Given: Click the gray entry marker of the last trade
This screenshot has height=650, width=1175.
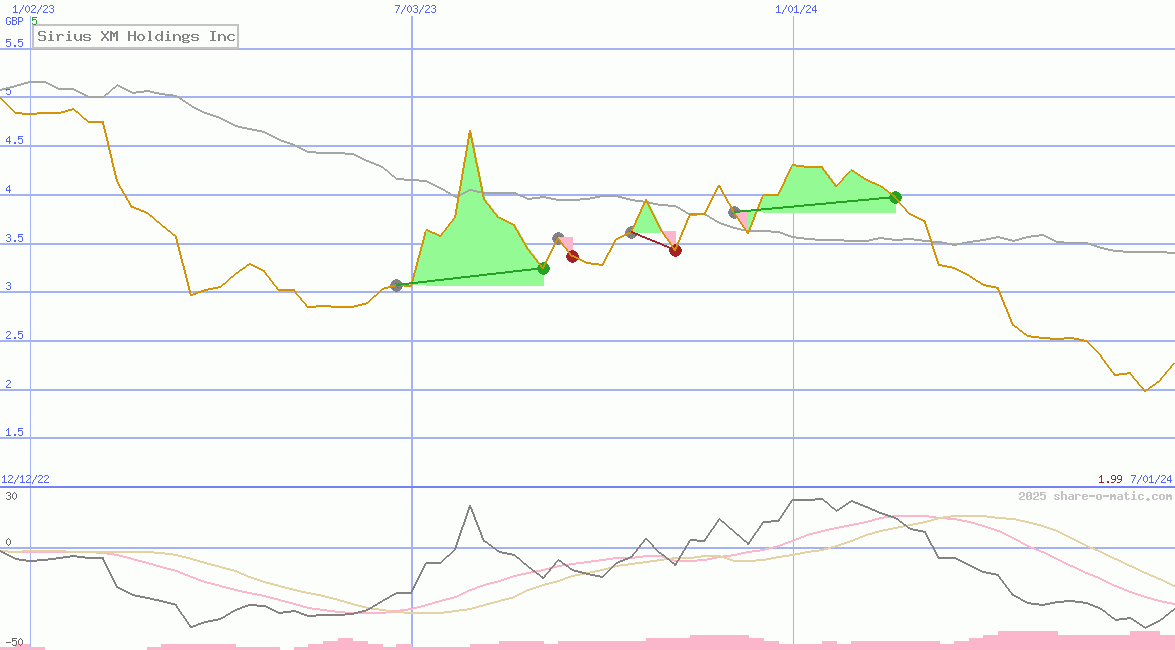Looking at the screenshot, I should [734, 210].
